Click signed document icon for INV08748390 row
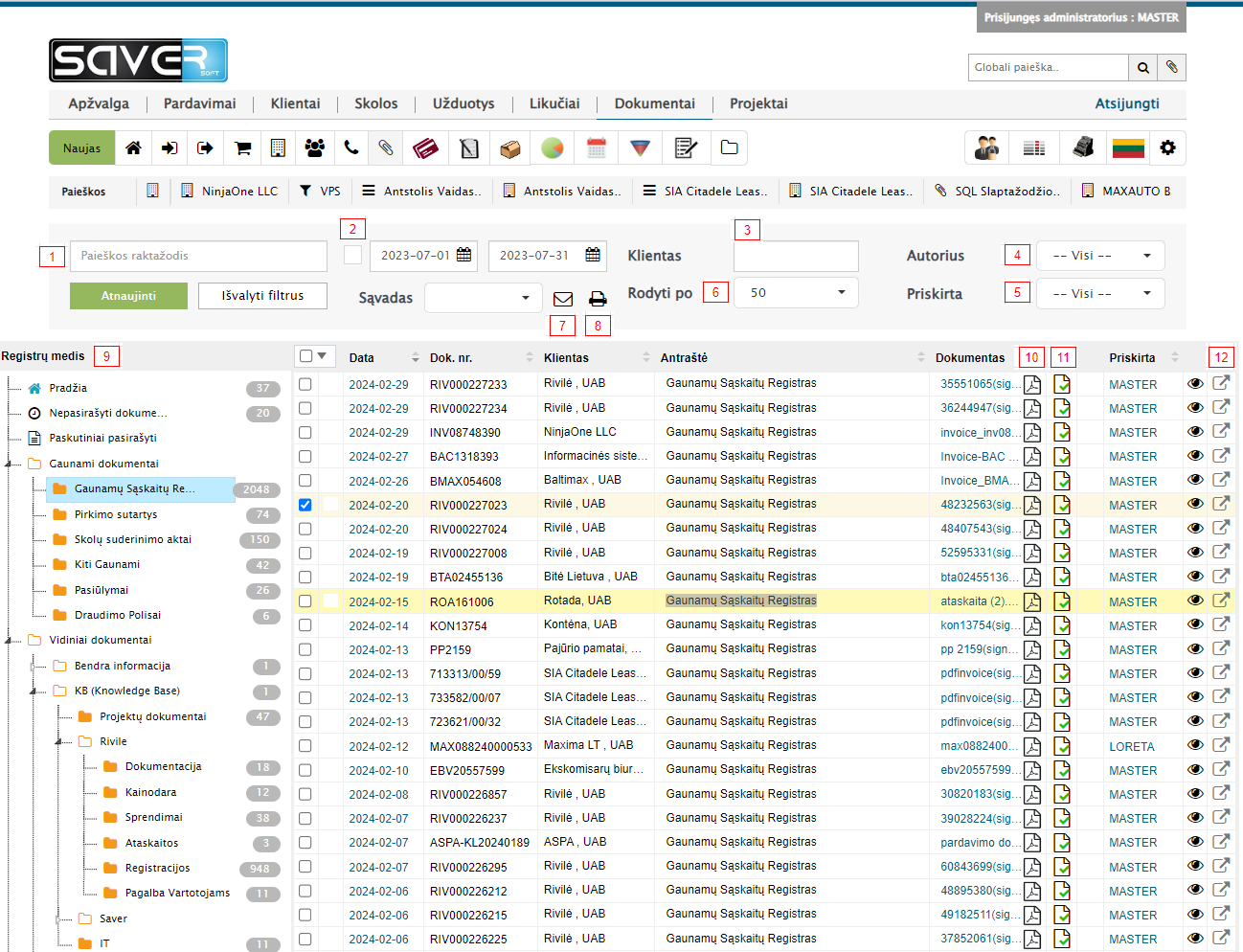The image size is (1243, 952). 1062,432
